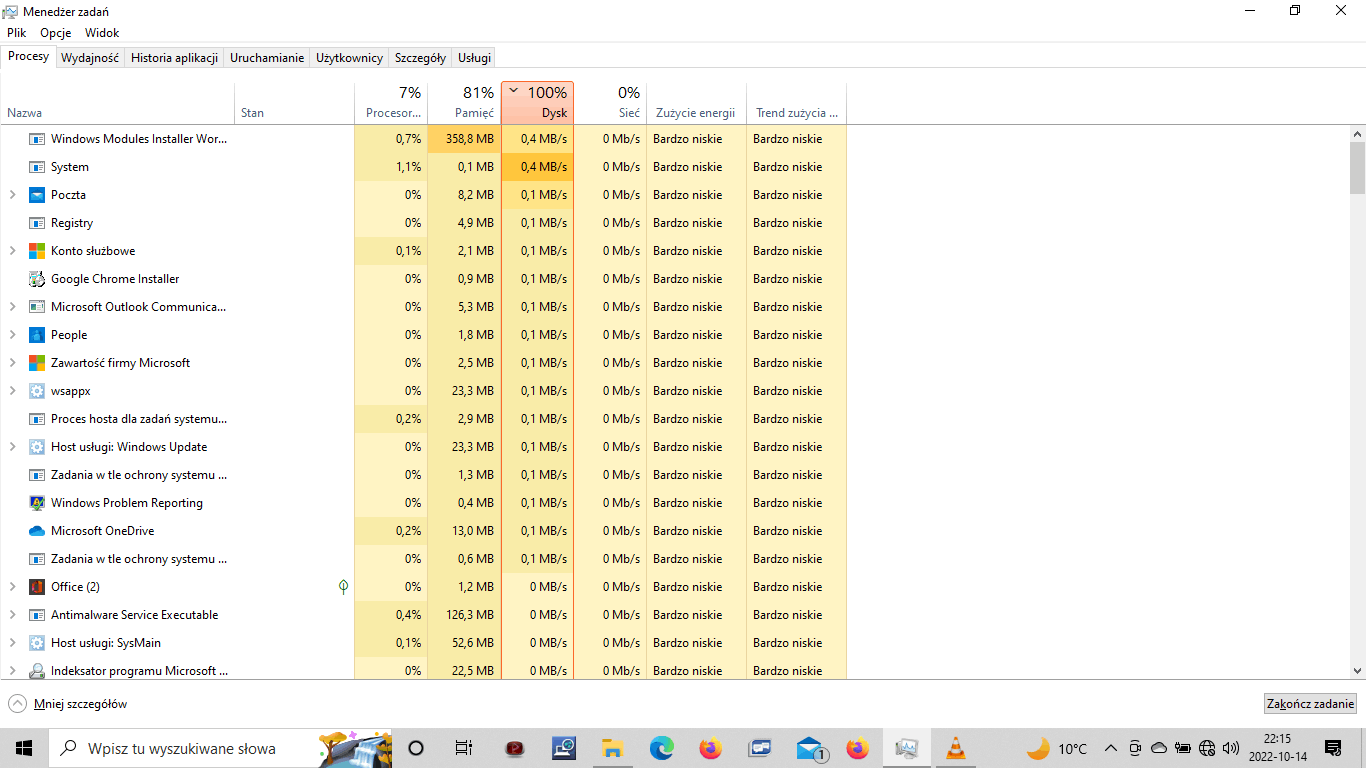Sort by the Dysk 100% column header
This screenshot has height=768, width=1366.
pos(538,103)
